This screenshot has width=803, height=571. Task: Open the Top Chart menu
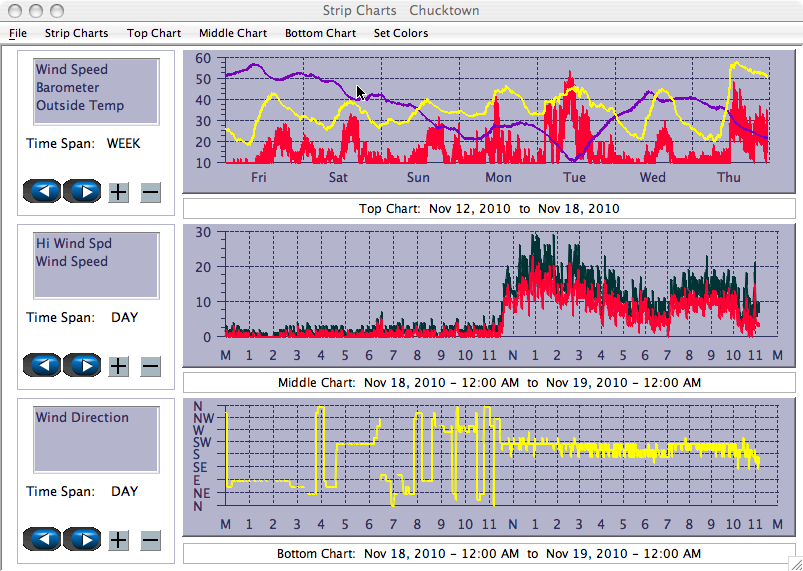point(154,33)
